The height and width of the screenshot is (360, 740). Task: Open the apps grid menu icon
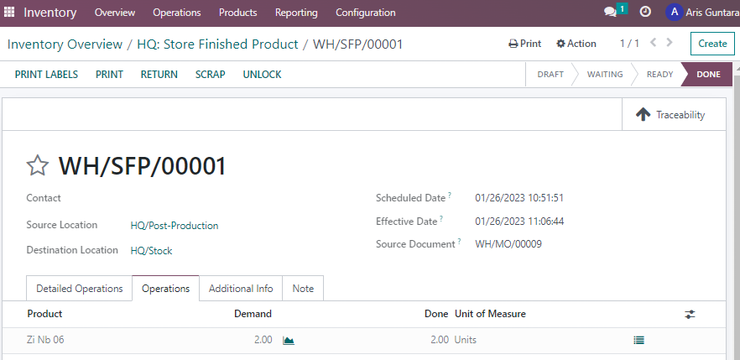coord(9,12)
